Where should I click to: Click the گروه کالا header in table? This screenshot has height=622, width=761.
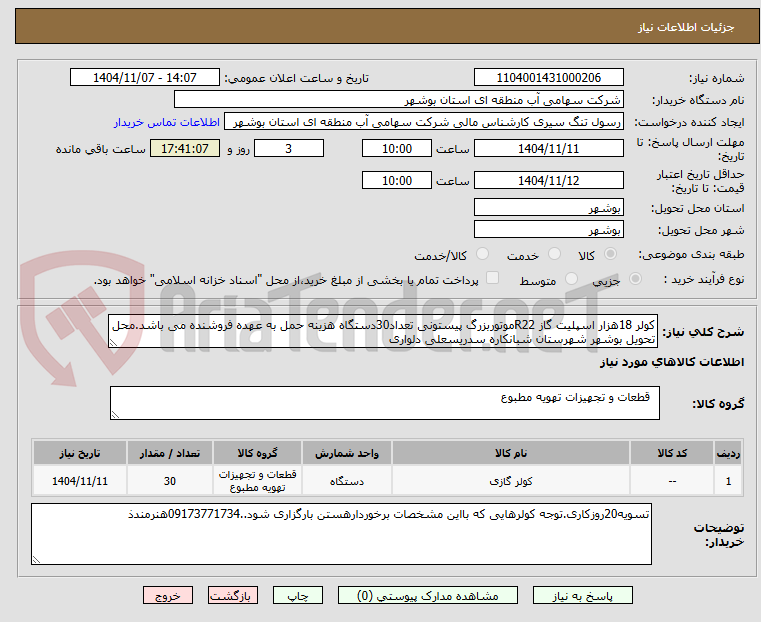257,453
